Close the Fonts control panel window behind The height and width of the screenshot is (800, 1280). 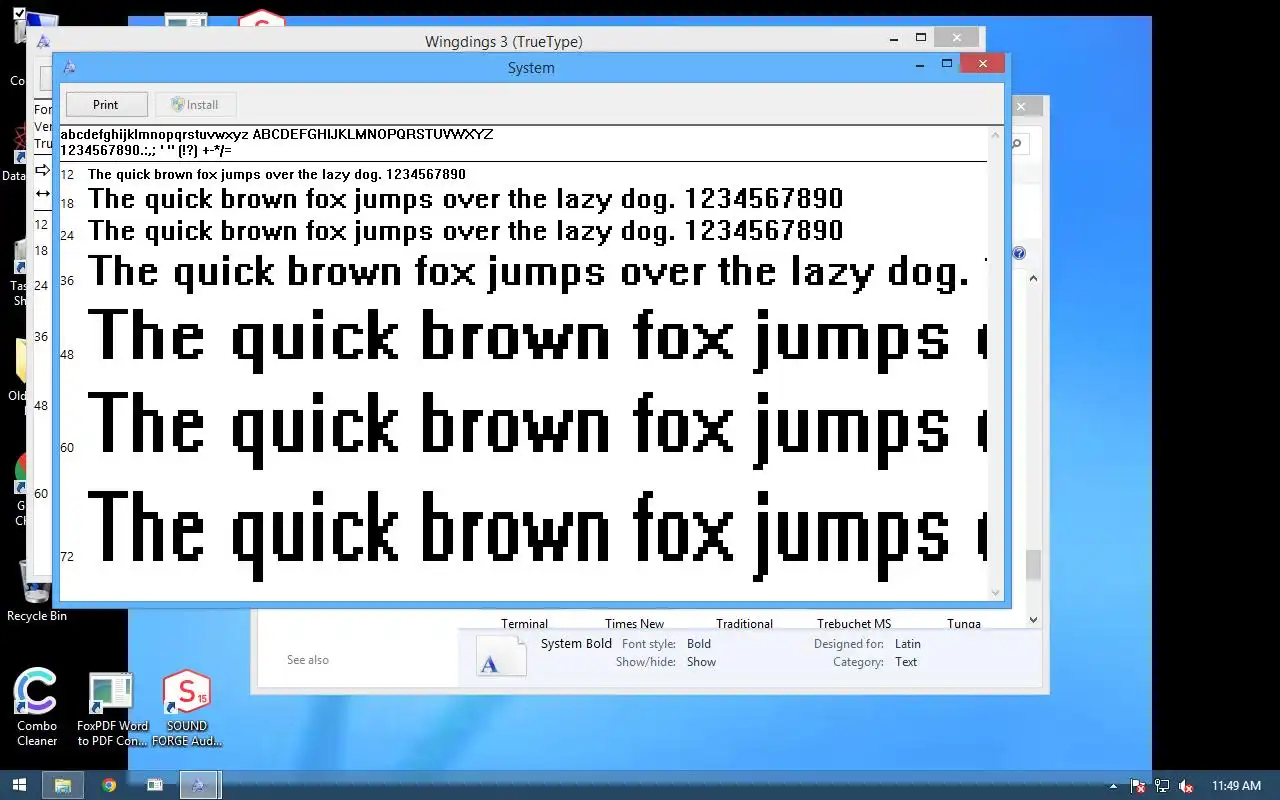point(1021,106)
